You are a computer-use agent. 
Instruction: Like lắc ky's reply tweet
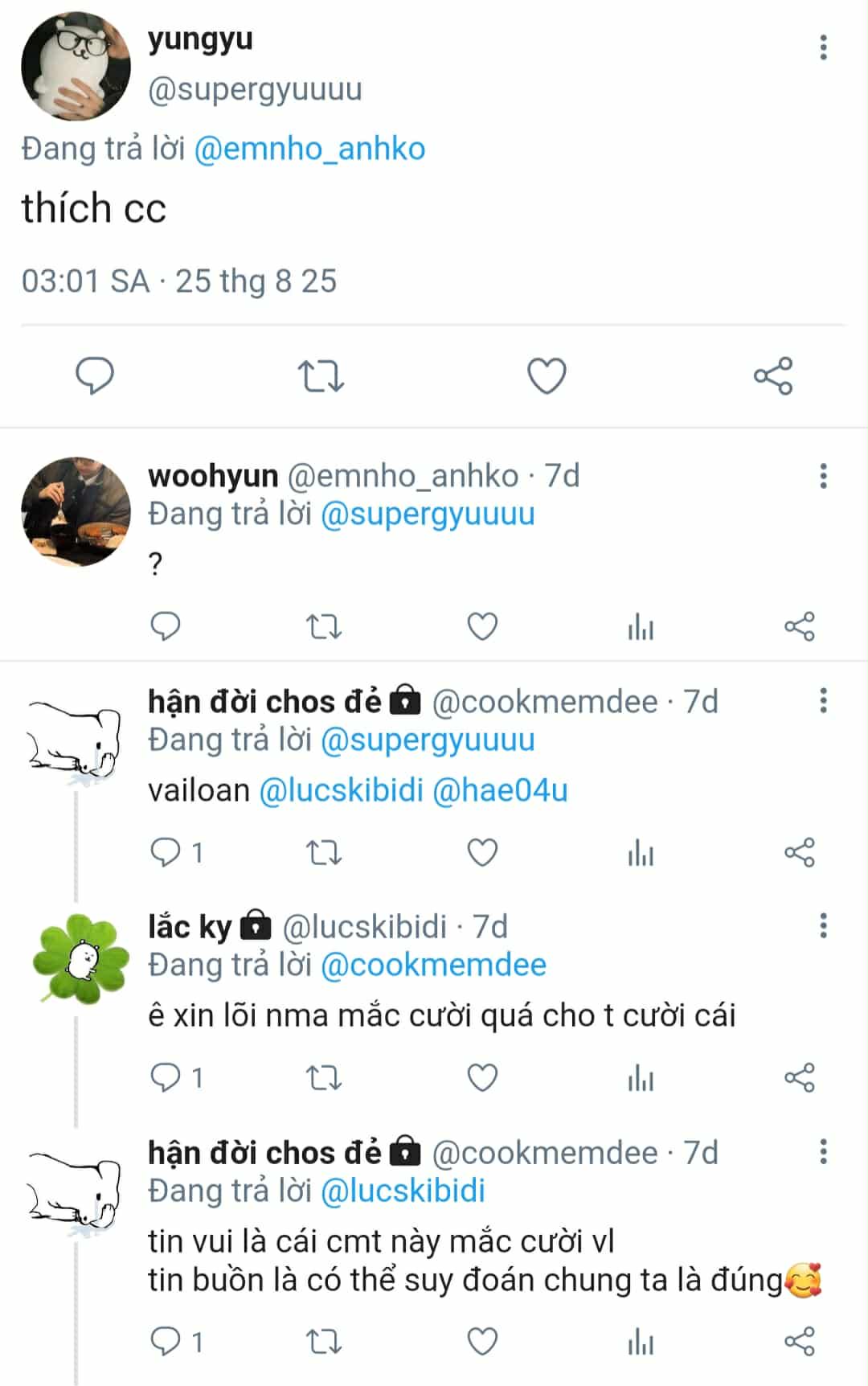(482, 1077)
